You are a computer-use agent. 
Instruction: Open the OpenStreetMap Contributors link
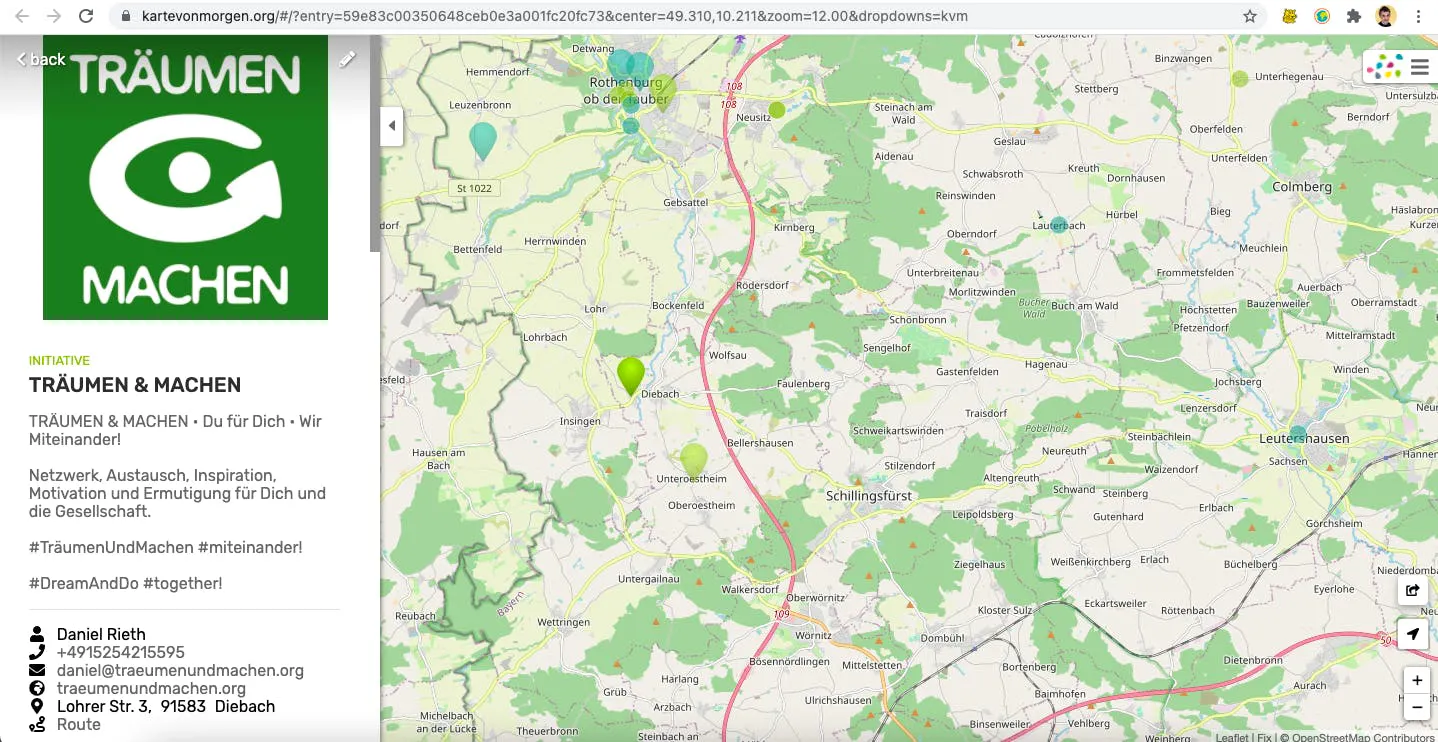pos(1363,738)
